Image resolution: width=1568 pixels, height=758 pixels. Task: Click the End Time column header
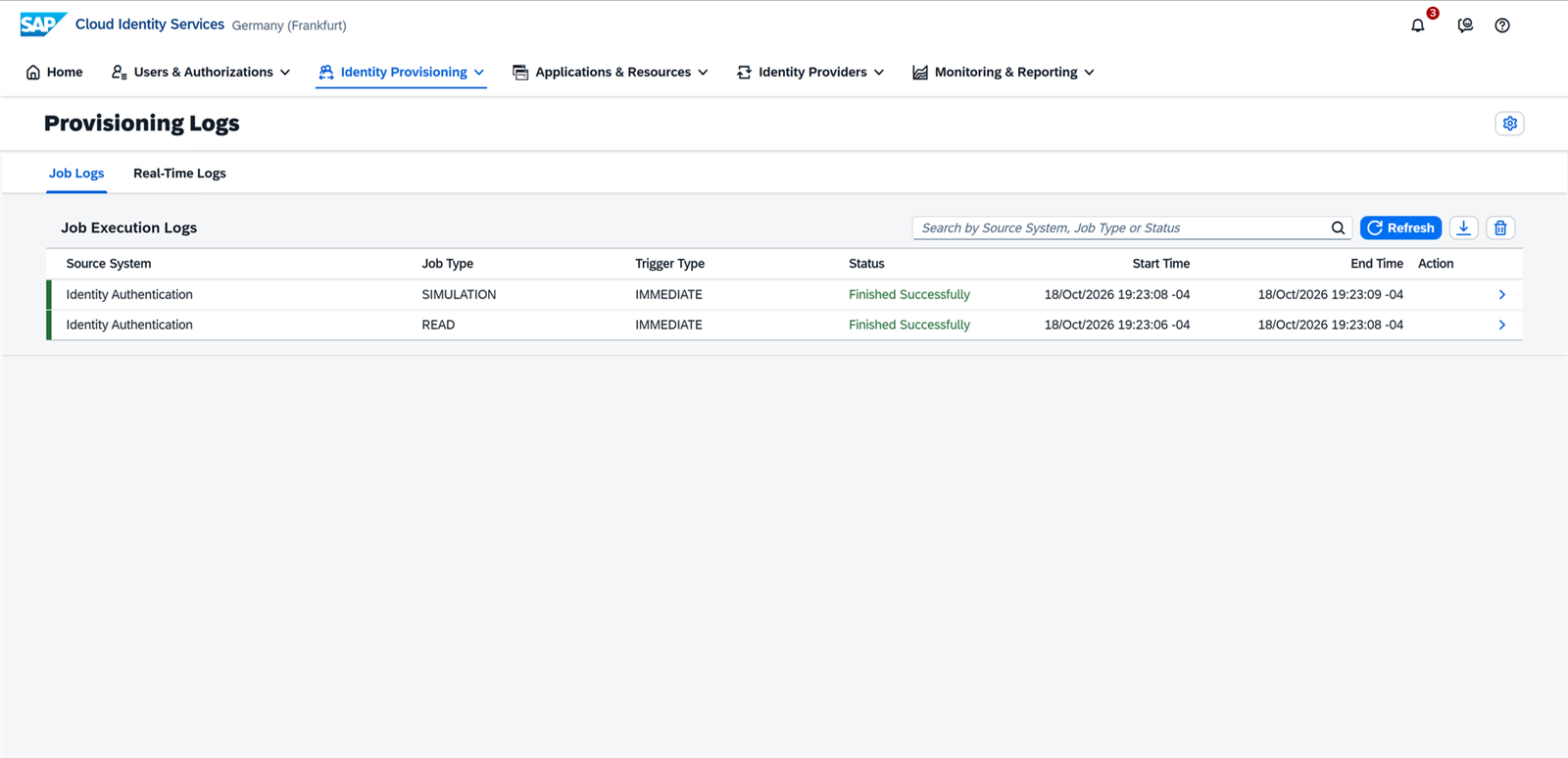coord(1376,264)
